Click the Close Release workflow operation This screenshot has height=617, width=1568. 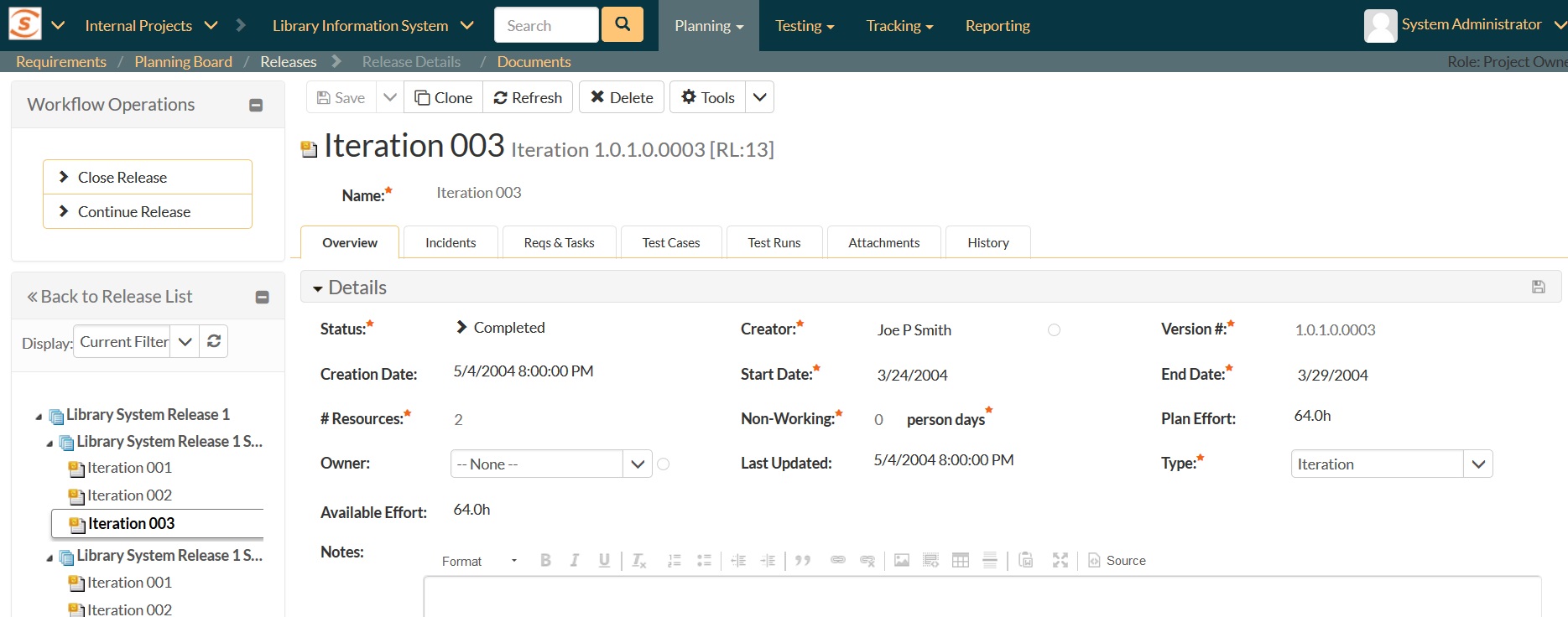(148, 177)
